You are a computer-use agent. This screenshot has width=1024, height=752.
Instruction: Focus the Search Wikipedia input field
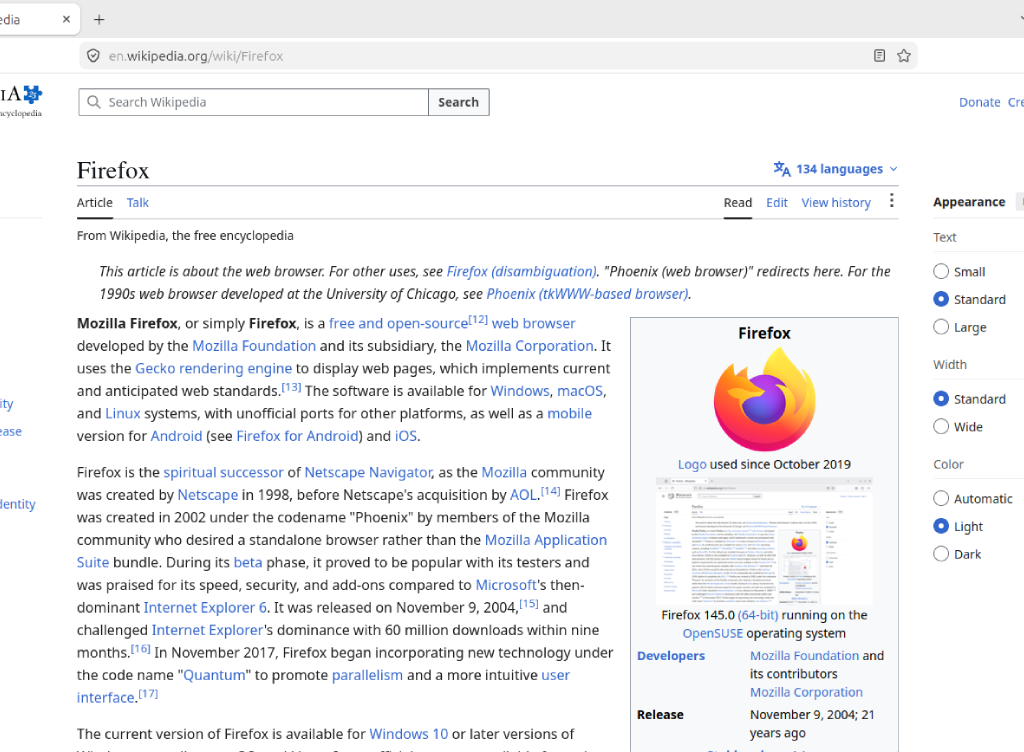[x=253, y=102]
